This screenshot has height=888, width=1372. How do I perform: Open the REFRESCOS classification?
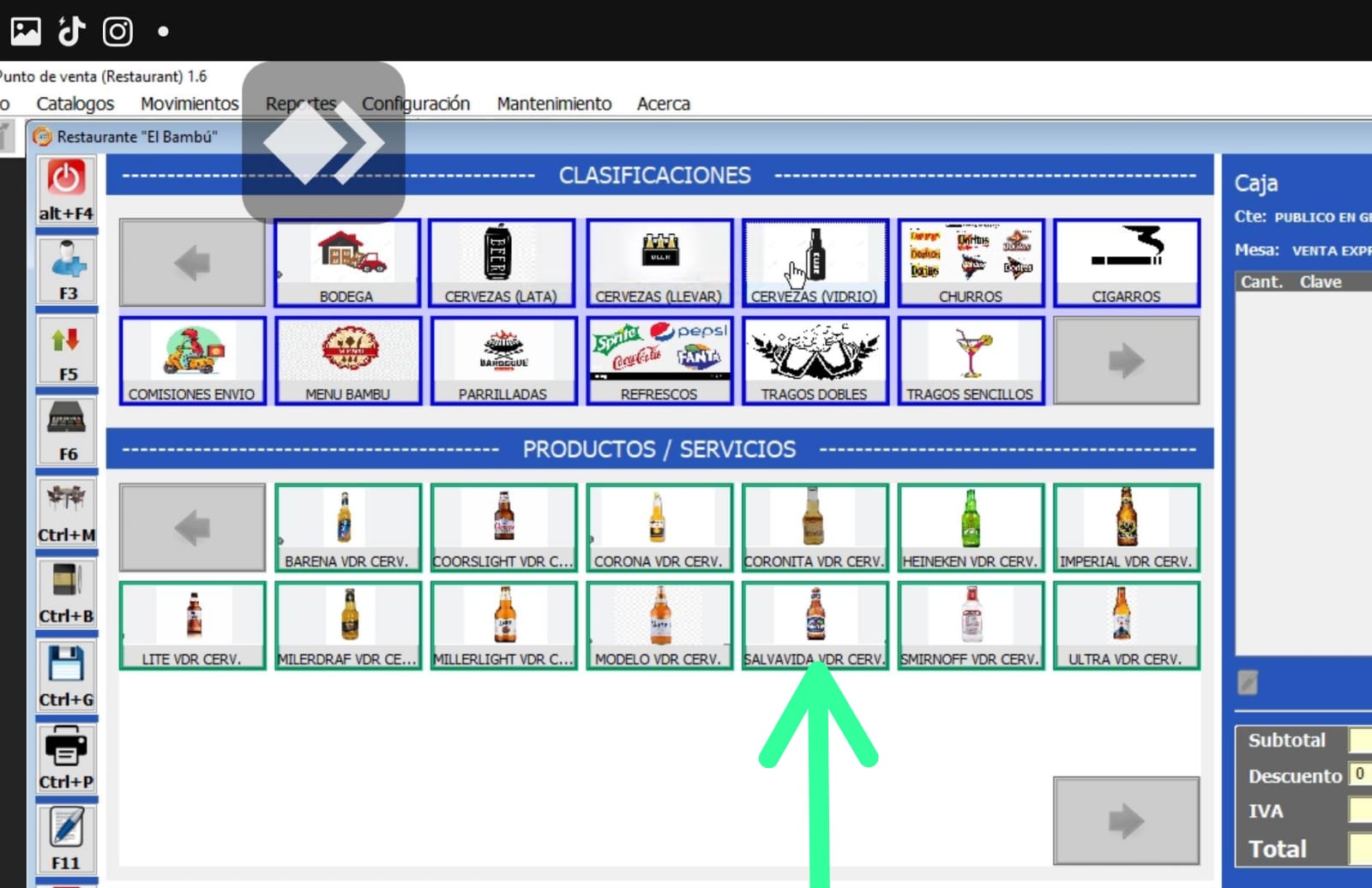tap(659, 361)
